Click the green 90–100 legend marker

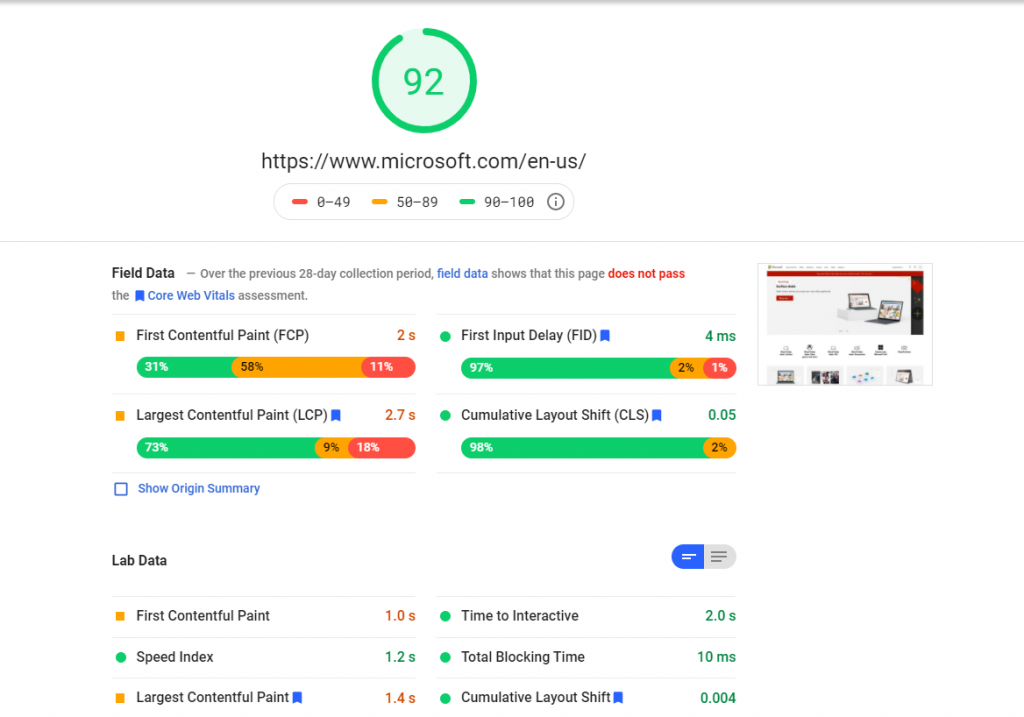[x=467, y=202]
